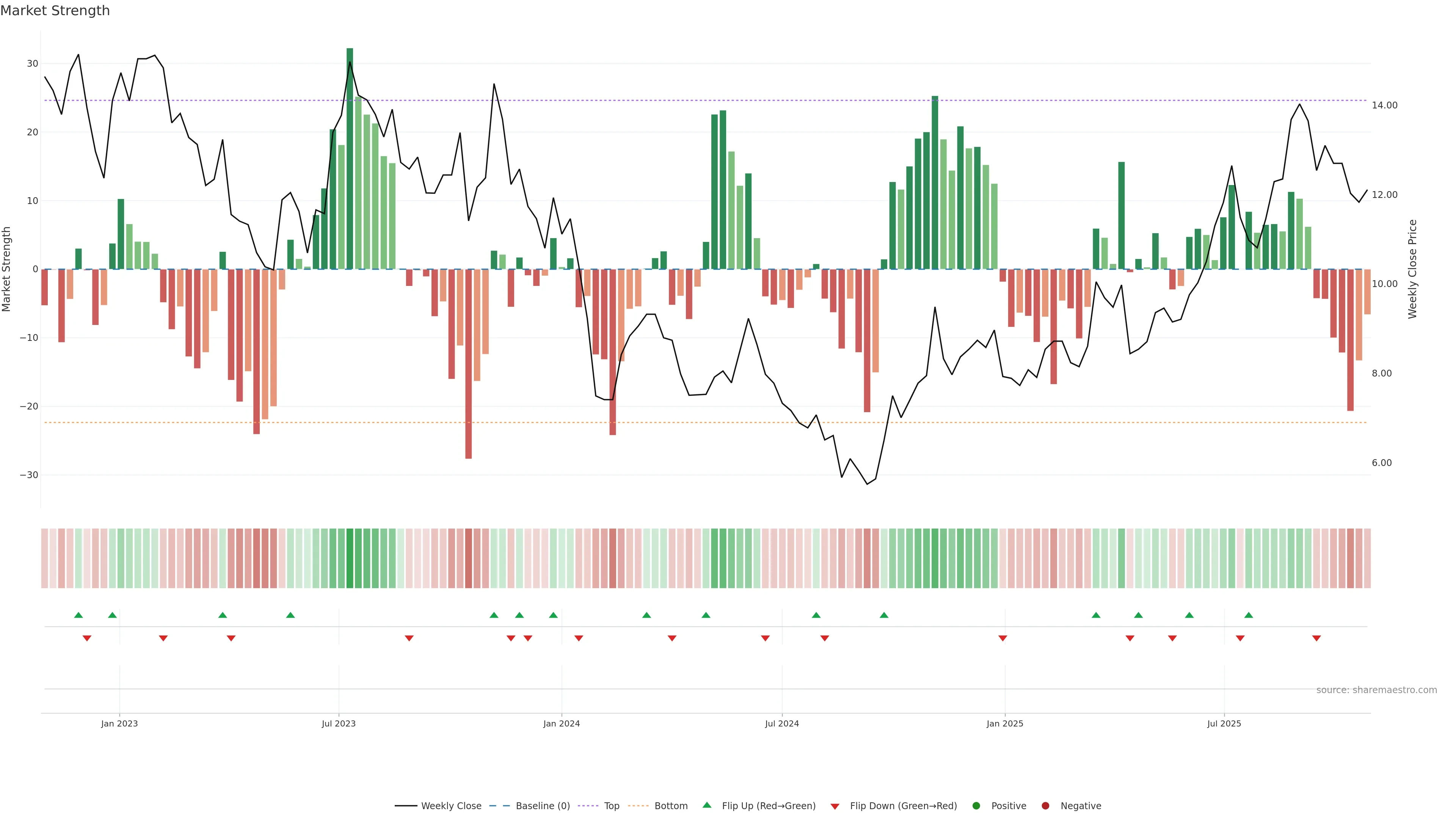Image resolution: width=1456 pixels, height=819 pixels.
Task: Click the last red flip-down triangle marker
Action: 1316,638
